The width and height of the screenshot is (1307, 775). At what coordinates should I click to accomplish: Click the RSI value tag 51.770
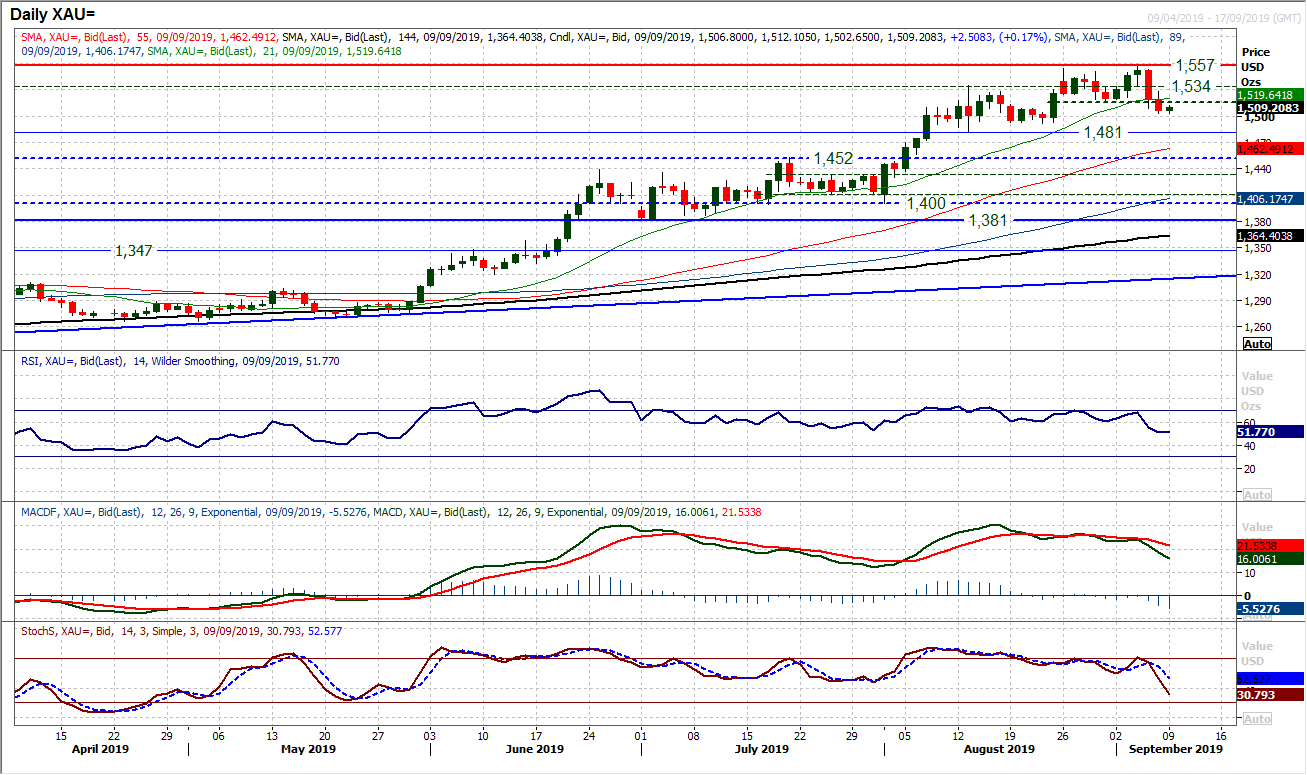[x=1270, y=432]
